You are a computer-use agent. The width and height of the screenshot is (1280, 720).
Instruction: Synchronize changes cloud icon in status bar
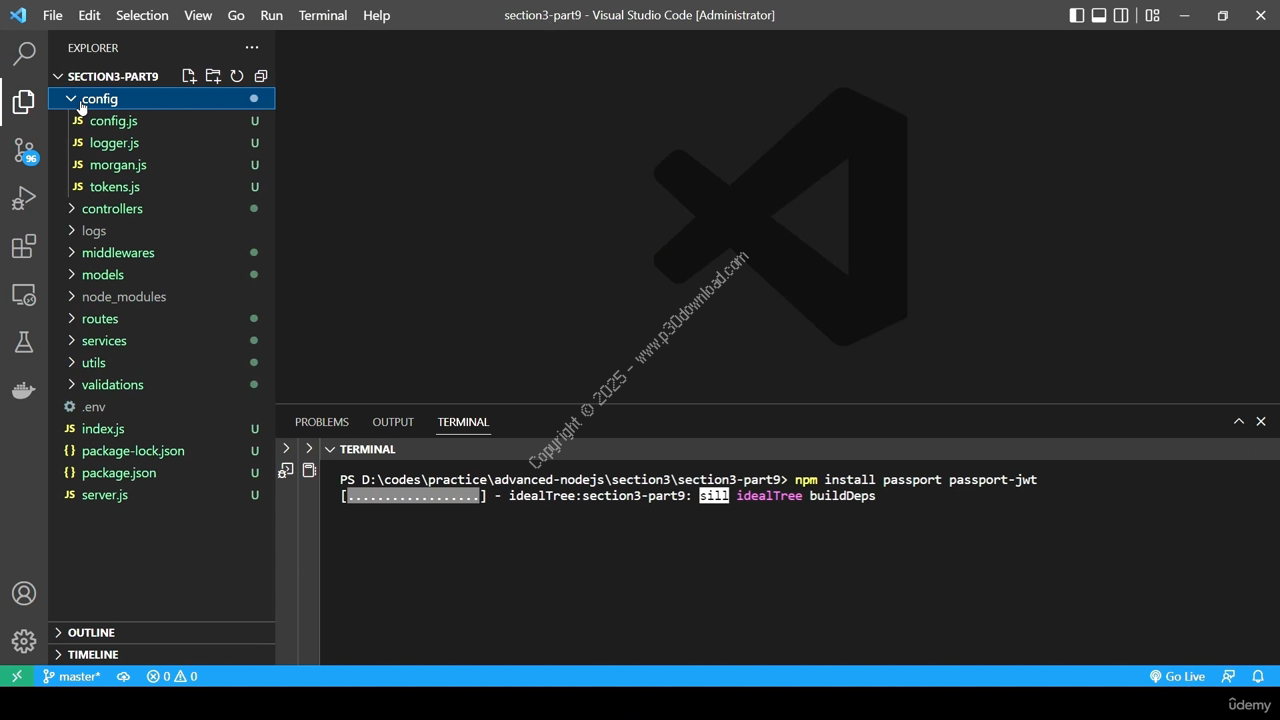pos(123,676)
